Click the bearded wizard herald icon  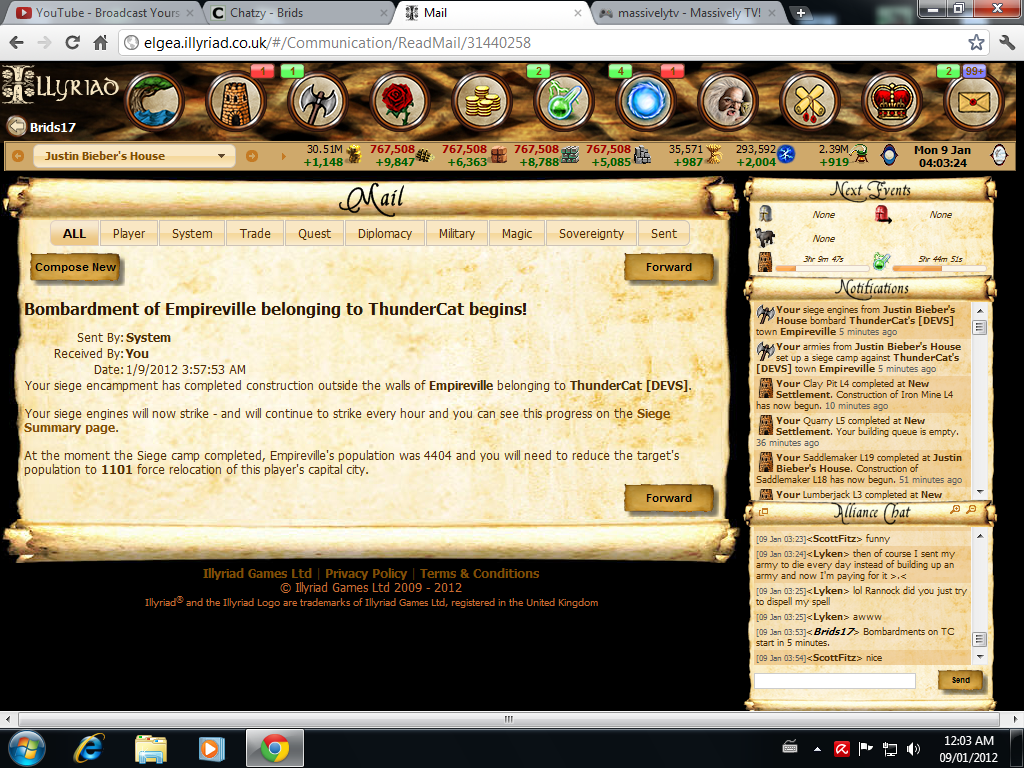tap(727, 101)
